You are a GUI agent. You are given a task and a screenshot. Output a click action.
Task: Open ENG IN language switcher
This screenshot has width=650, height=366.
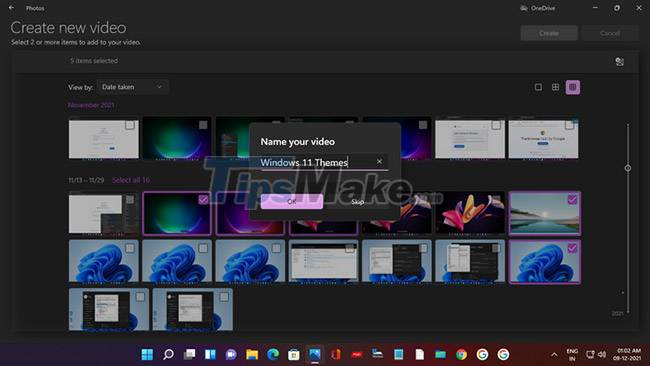coord(572,355)
